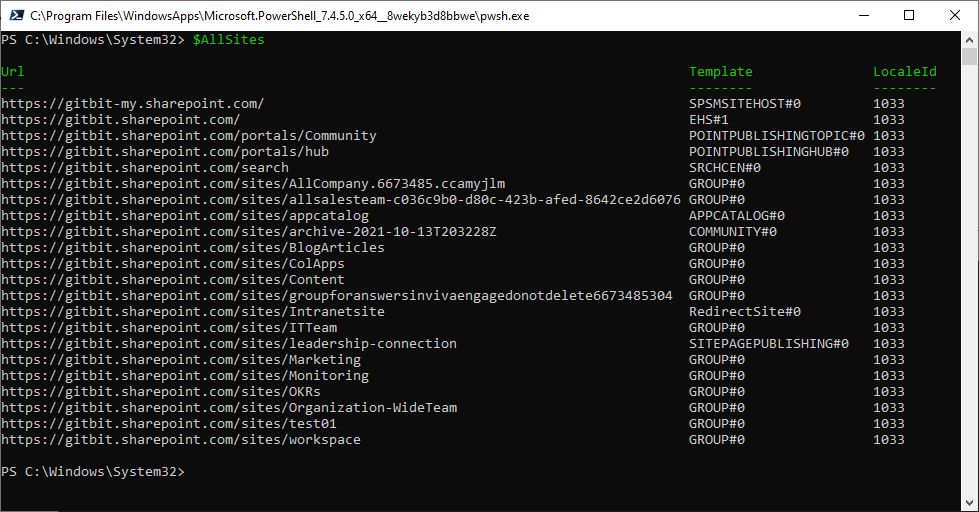Click the LocaleId column header
The image size is (979, 512).
pos(905,71)
